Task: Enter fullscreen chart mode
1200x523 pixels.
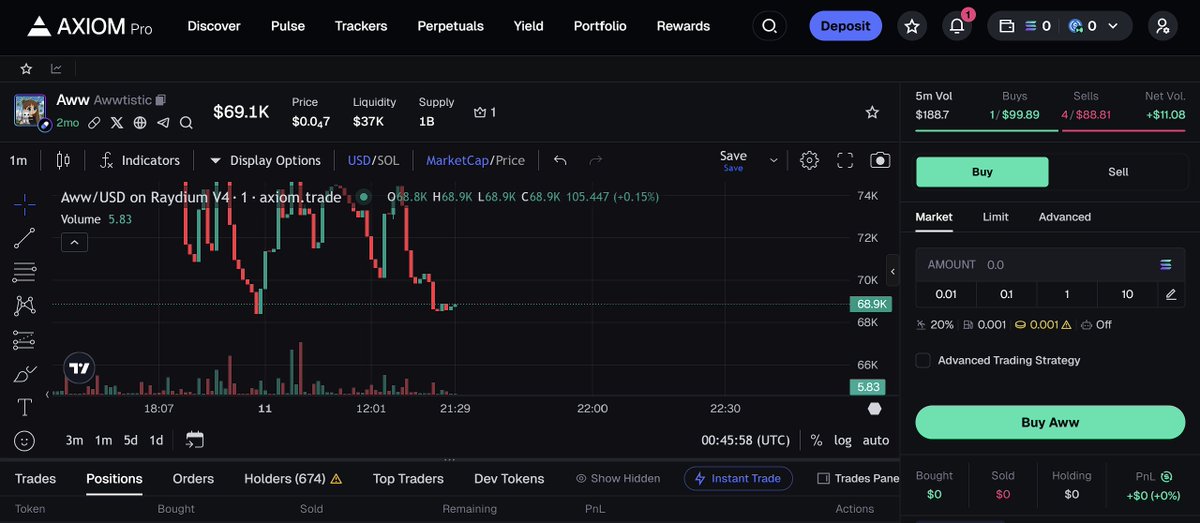Action: pyautogui.click(x=845, y=160)
